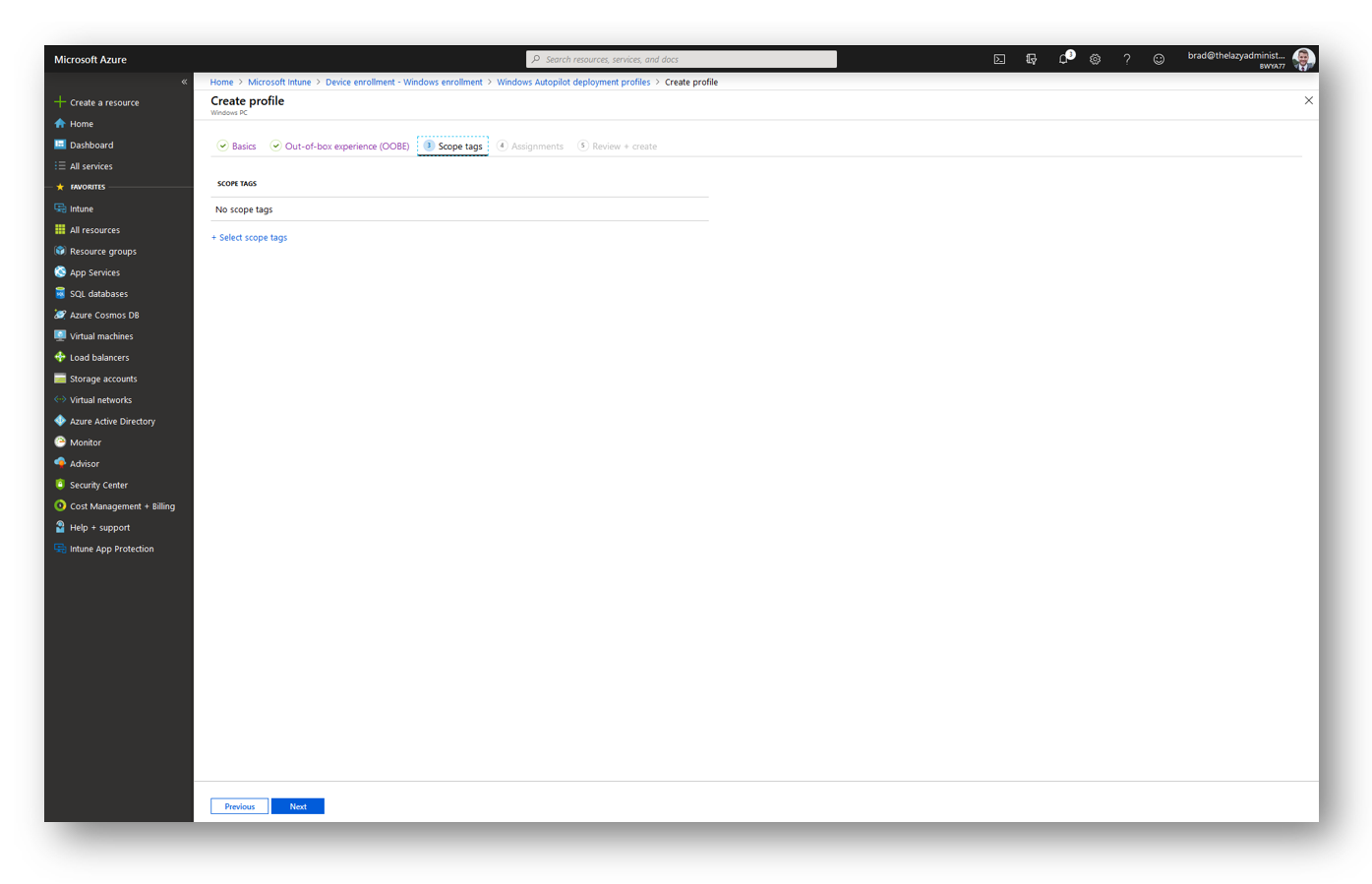Click the All resources grid icon
The height and width of the screenshot is (884, 1372).
tap(60, 230)
